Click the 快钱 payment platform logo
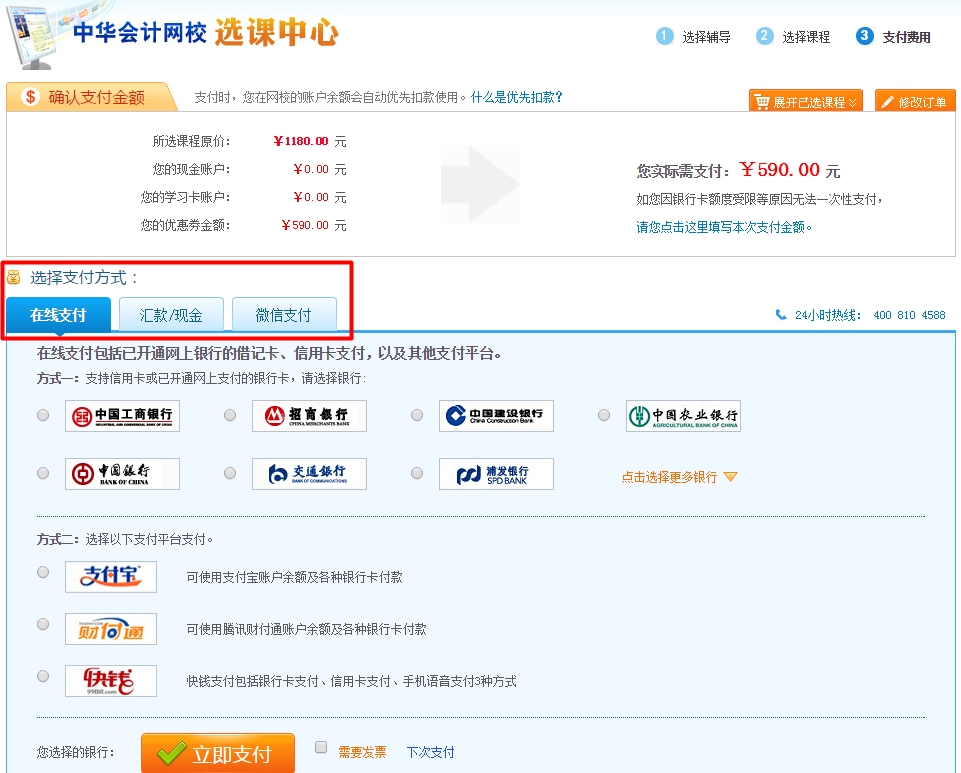The image size is (961, 773). click(110, 682)
